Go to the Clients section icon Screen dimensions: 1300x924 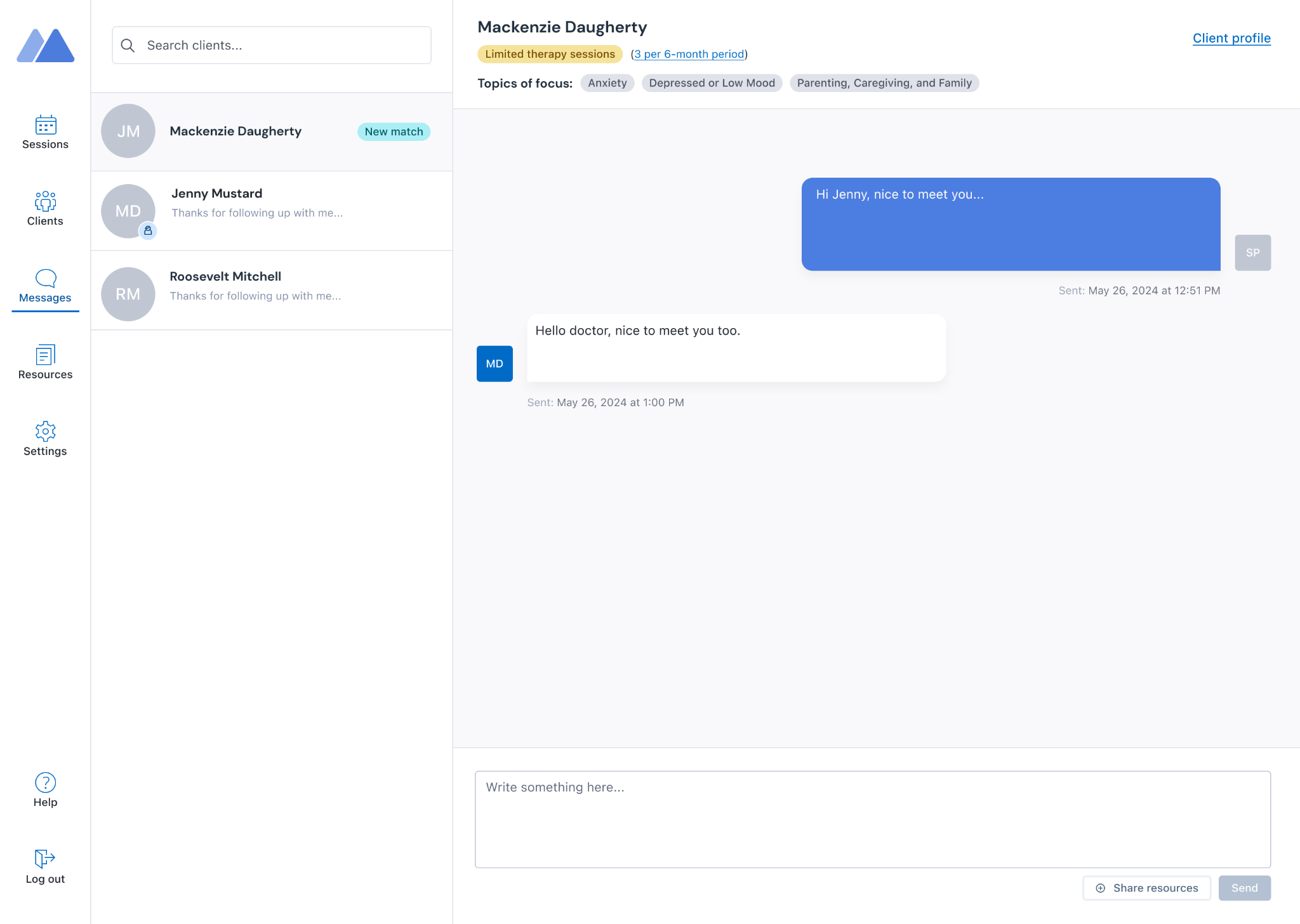tap(45, 202)
